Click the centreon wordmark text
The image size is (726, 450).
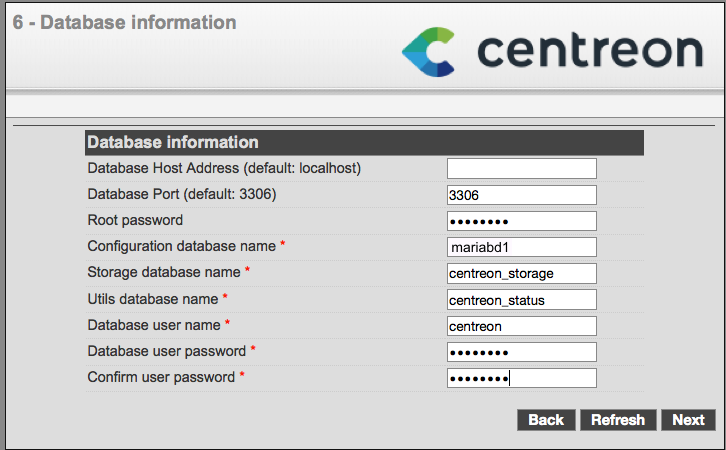[589, 50]
